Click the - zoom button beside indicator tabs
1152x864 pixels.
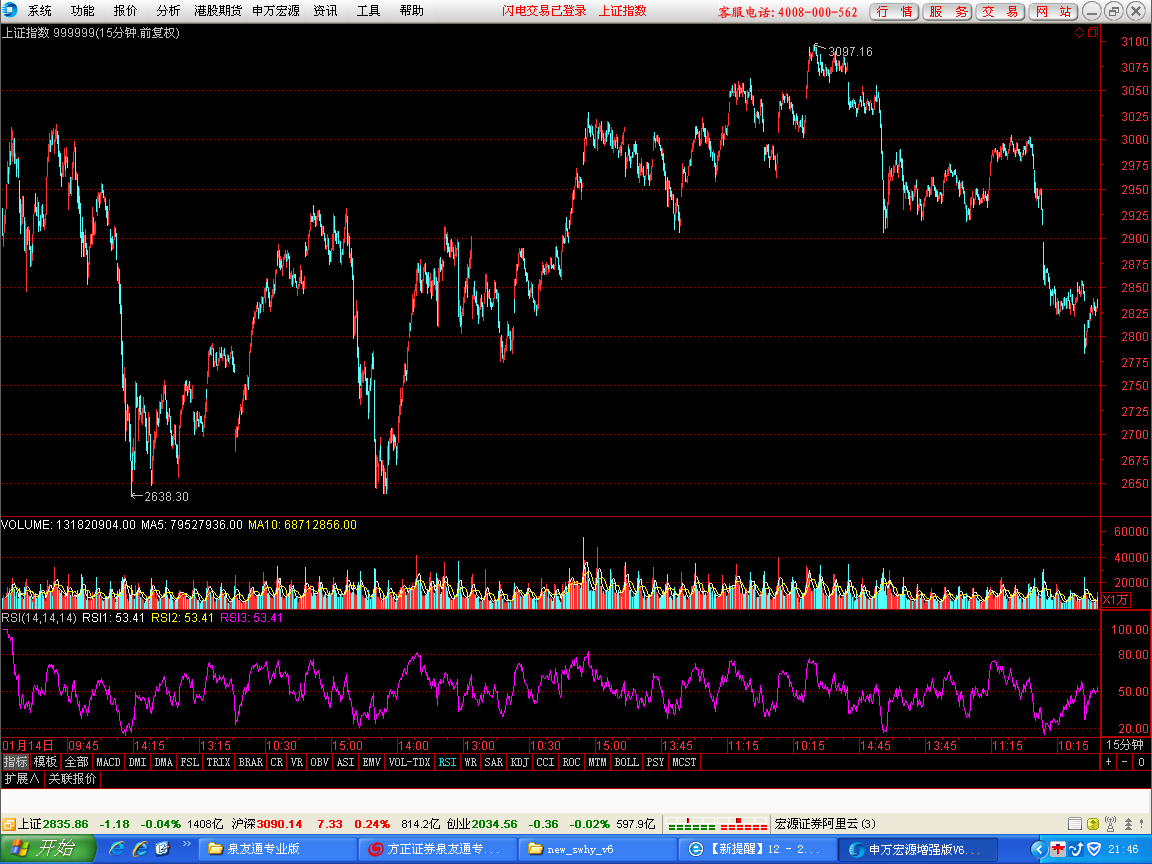[x=1124, y=763]
